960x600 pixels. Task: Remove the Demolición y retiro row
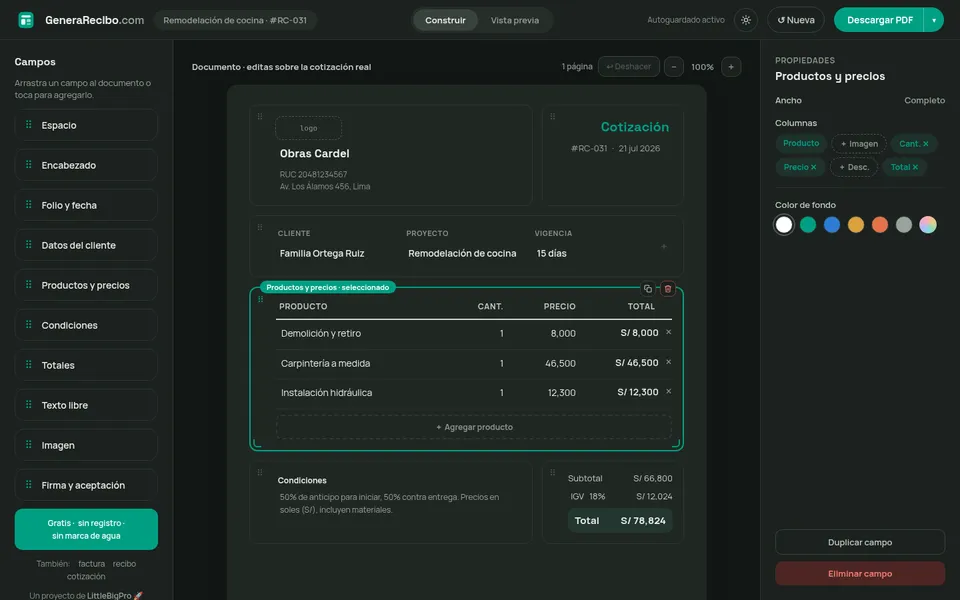[x=669, y=332]
